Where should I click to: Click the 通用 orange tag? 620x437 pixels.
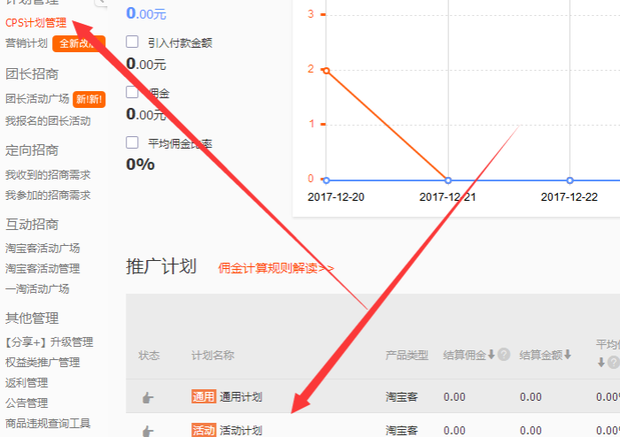tap(204, 396)
